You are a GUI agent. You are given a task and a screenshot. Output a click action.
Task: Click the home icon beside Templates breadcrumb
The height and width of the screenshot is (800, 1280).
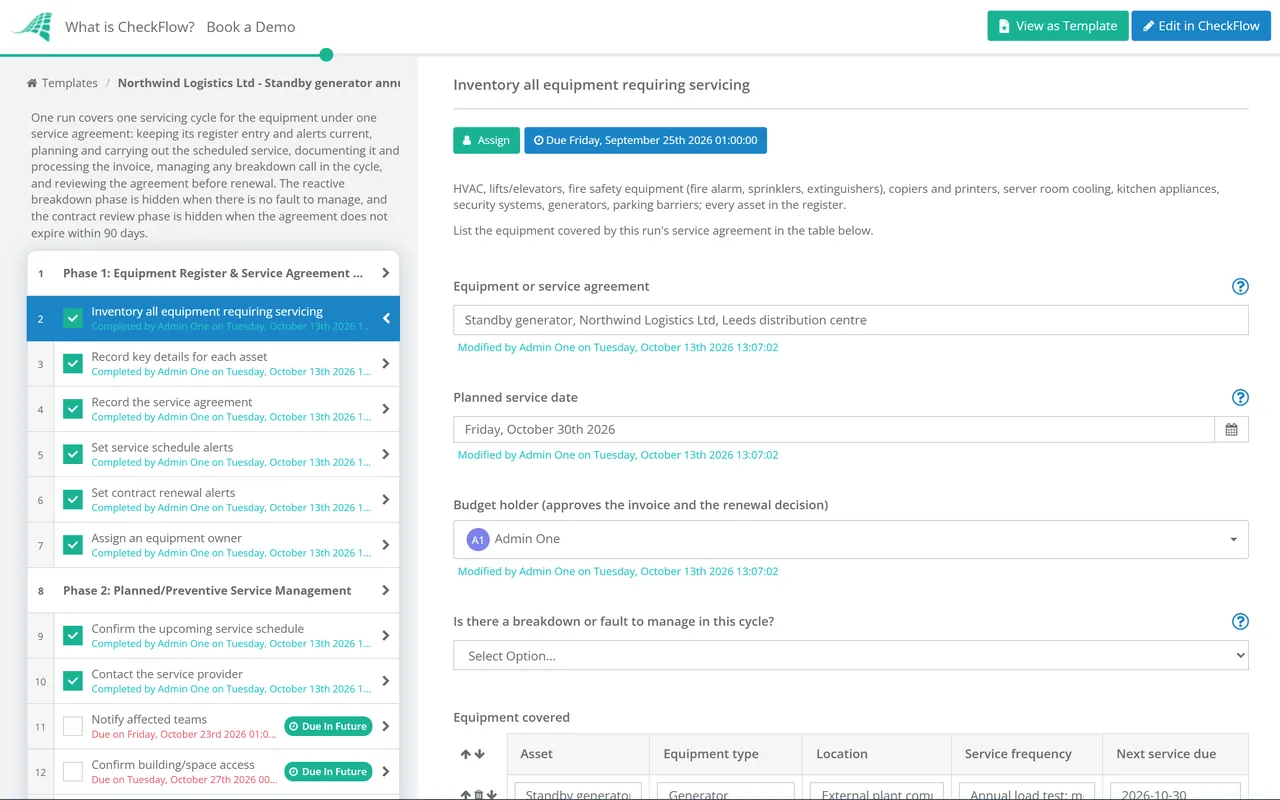pyautogui.click(x=32, y=83)
